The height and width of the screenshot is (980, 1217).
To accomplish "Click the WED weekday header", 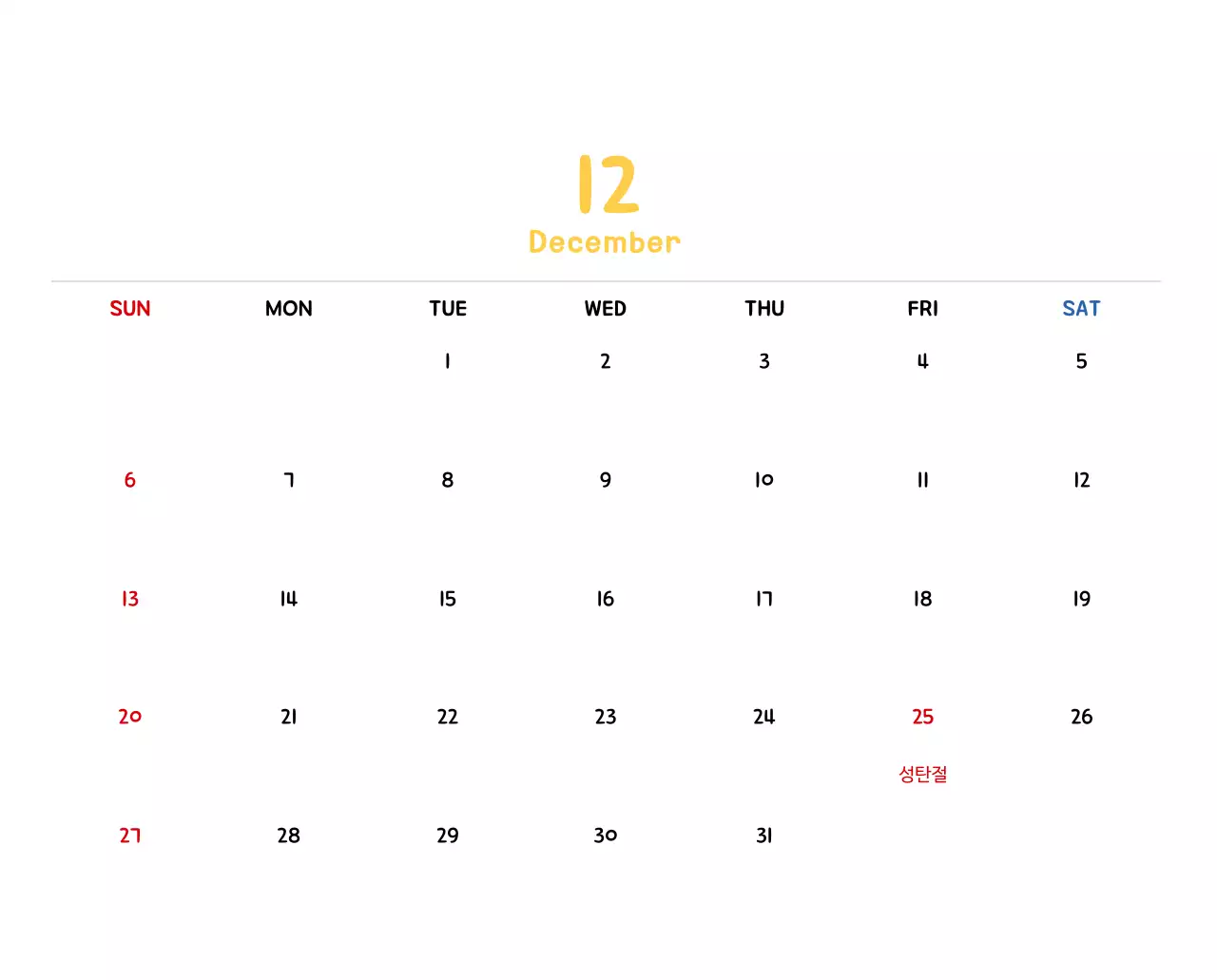I will pos(606,309).
